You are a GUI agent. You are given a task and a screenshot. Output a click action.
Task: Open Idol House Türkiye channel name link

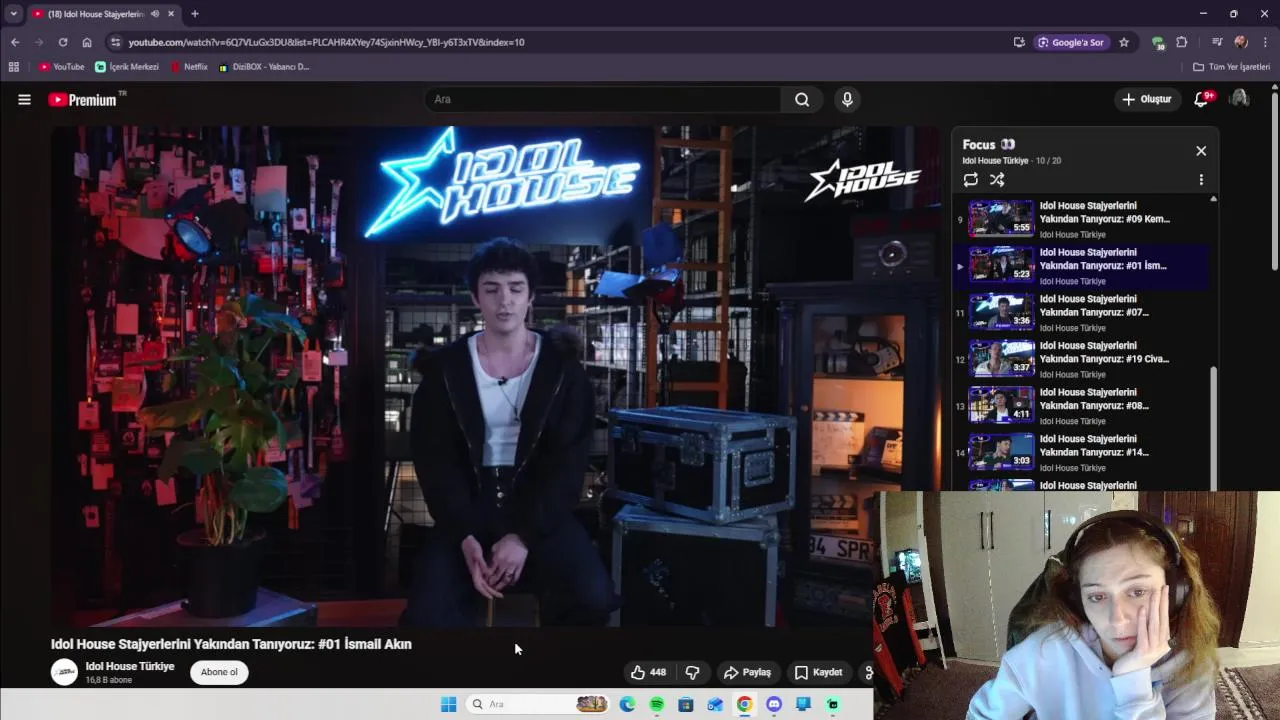pos(130,666)
